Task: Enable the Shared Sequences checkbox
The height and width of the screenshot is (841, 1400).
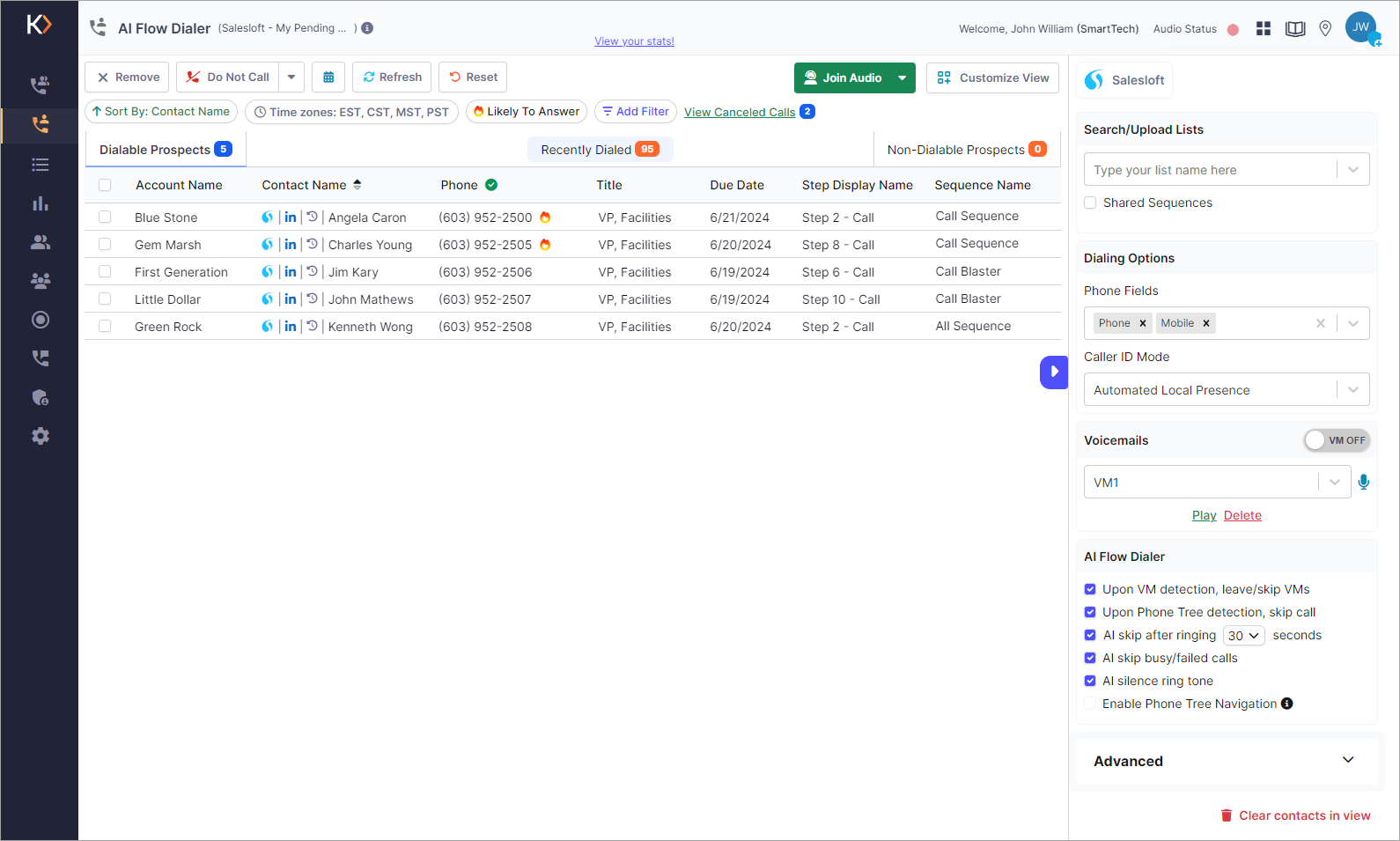Action: (x=1090, y=203)
